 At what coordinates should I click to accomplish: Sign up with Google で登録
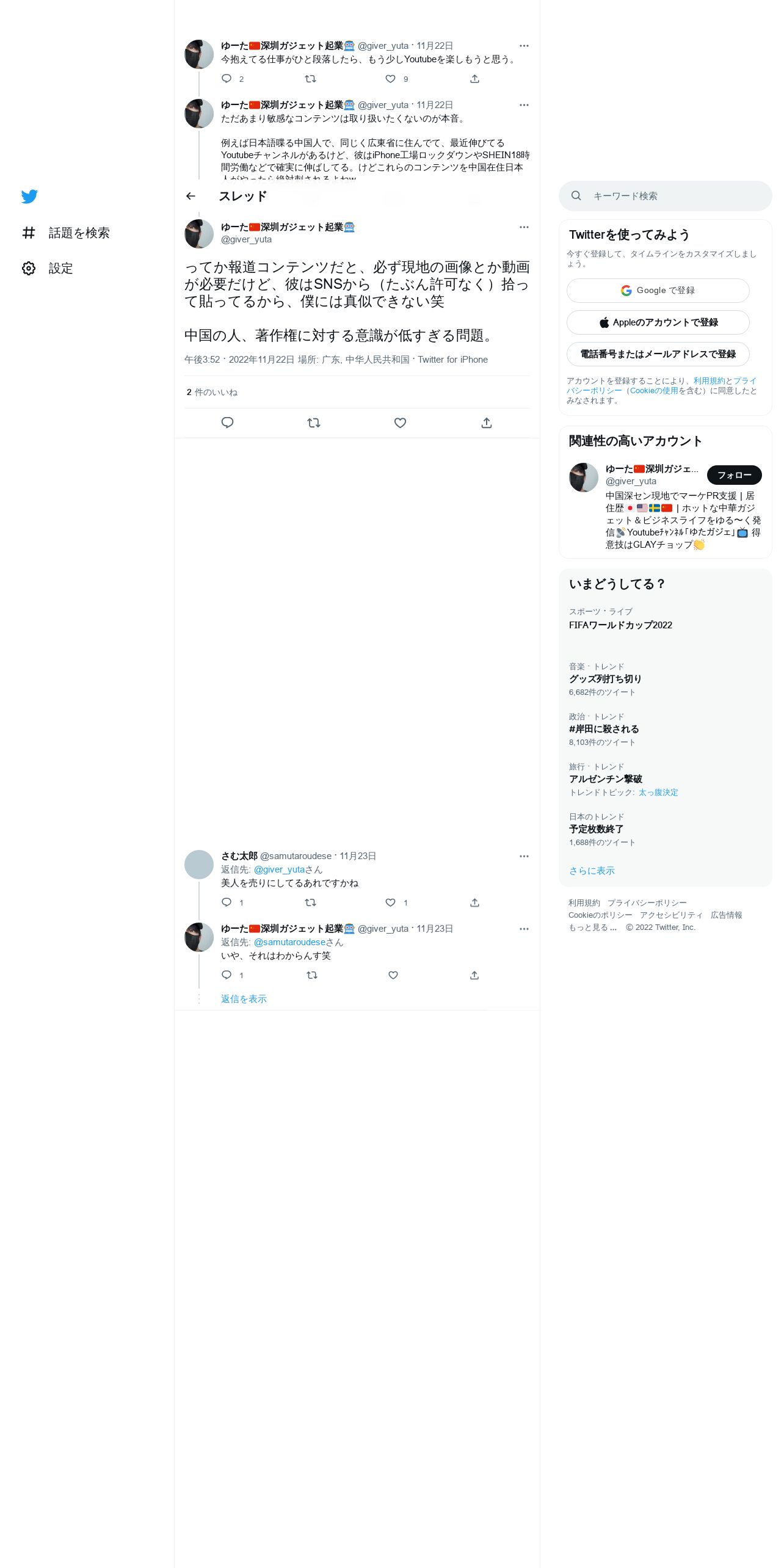pyautogui.click(x=658, y=291)
